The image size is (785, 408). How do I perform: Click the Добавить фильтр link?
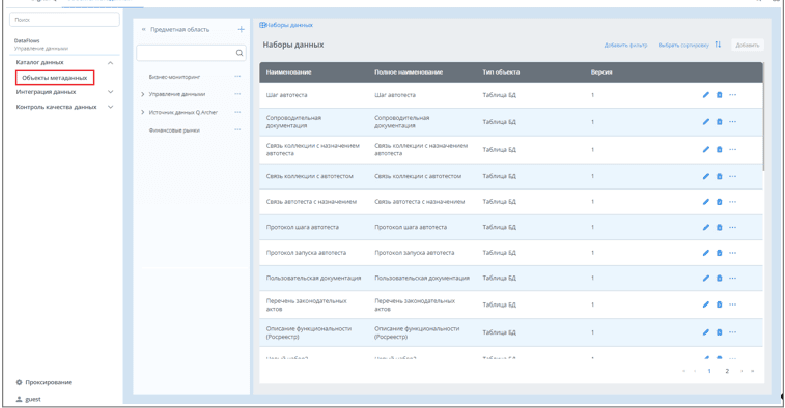626,45
